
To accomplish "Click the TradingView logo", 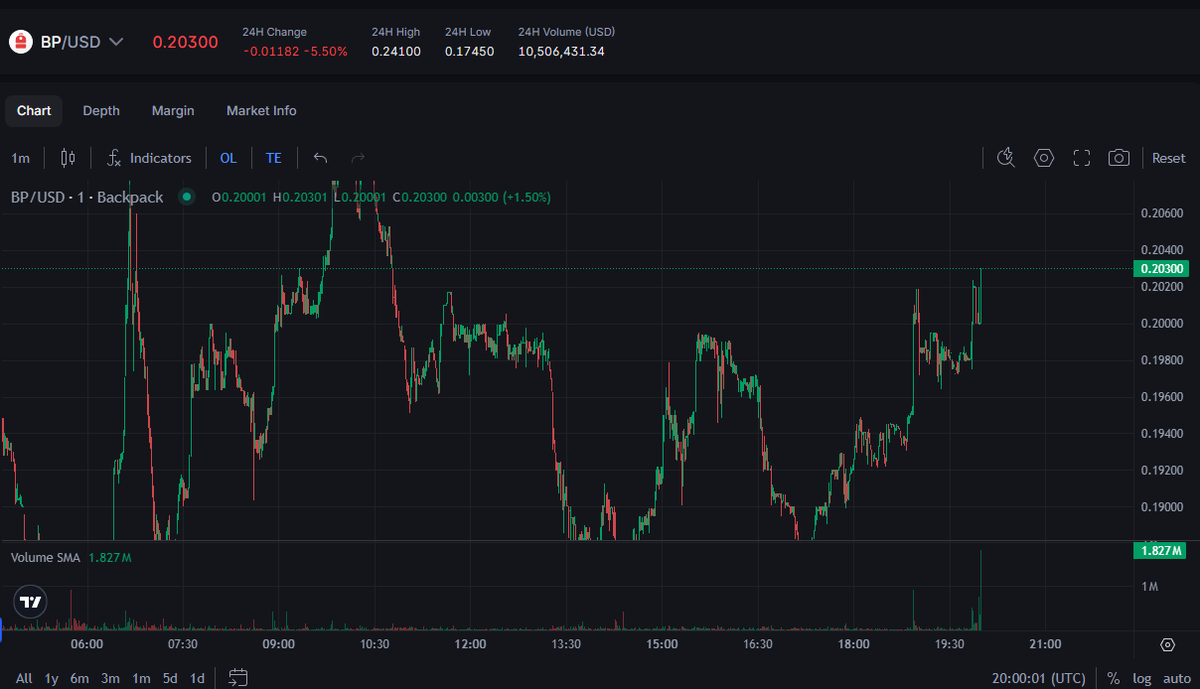I will tap(31, 602).
